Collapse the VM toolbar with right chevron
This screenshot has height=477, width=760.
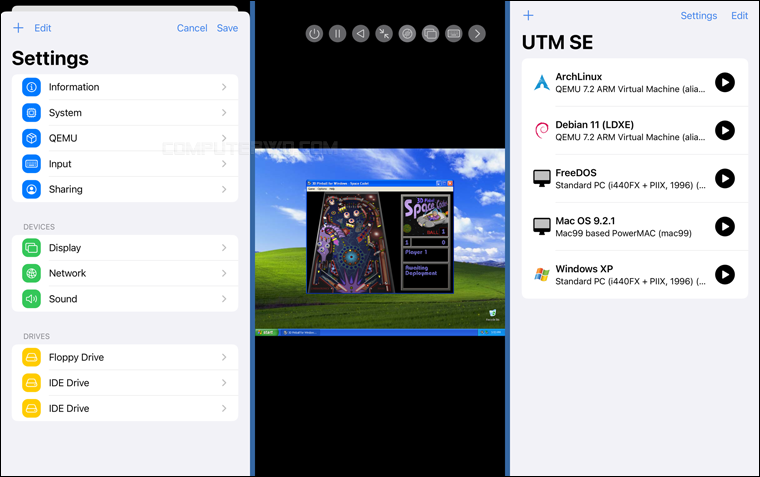pyautogui.click(x=477, y=34)
